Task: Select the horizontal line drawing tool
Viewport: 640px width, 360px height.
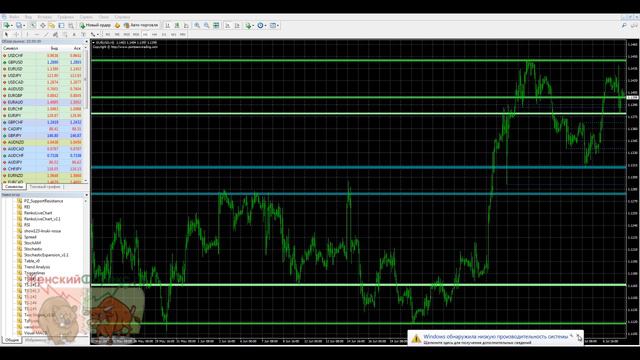Action: 36,35
